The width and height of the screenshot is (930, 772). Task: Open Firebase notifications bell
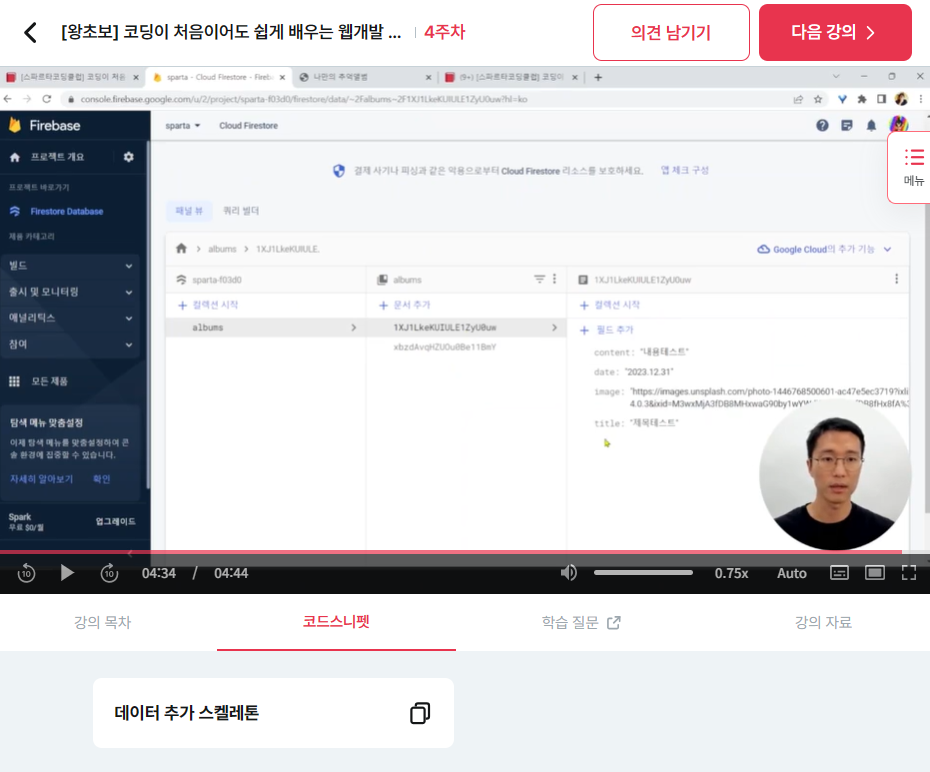click(871, 125)
